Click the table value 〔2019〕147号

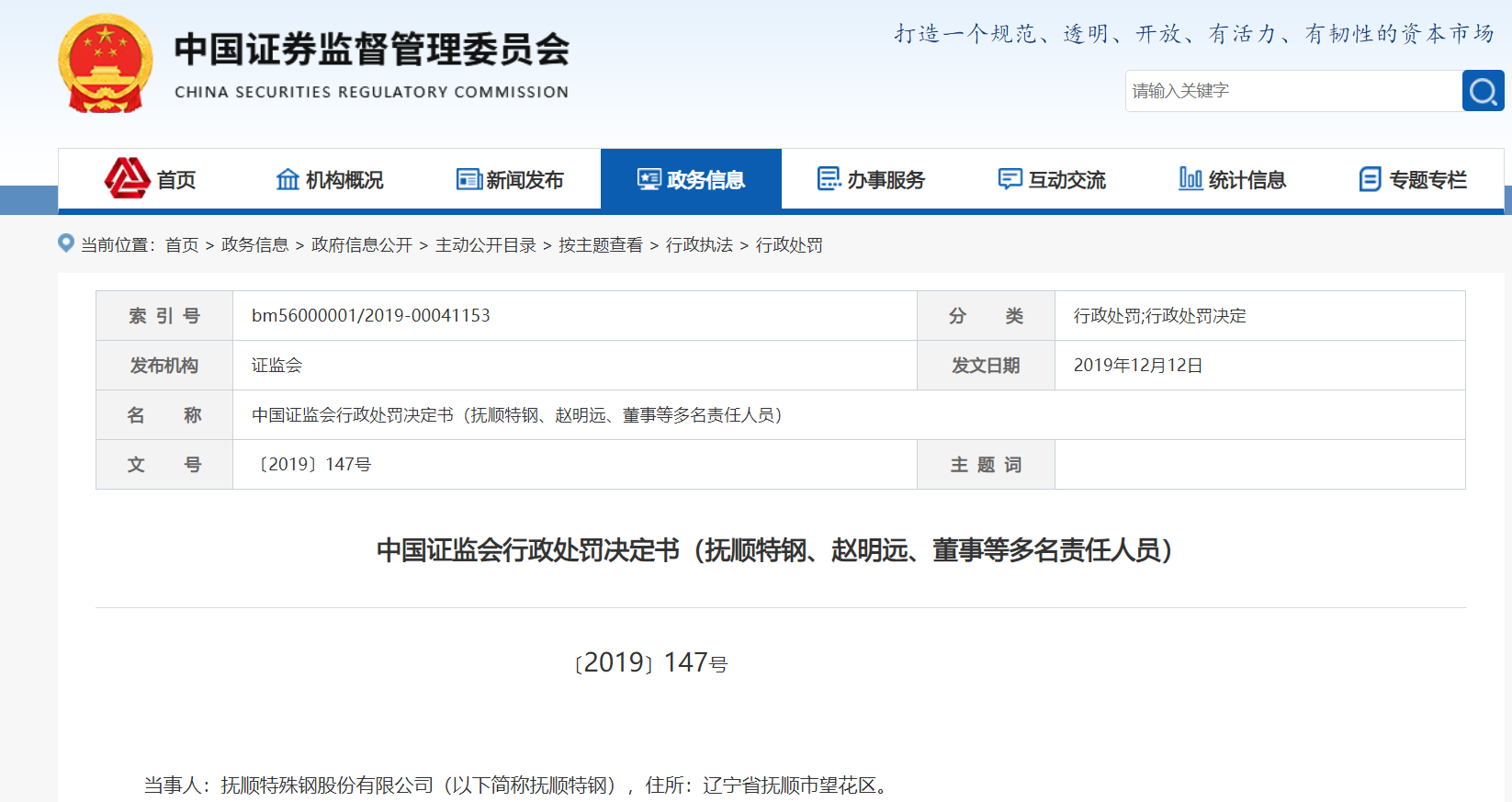click(x=312, y=465)
